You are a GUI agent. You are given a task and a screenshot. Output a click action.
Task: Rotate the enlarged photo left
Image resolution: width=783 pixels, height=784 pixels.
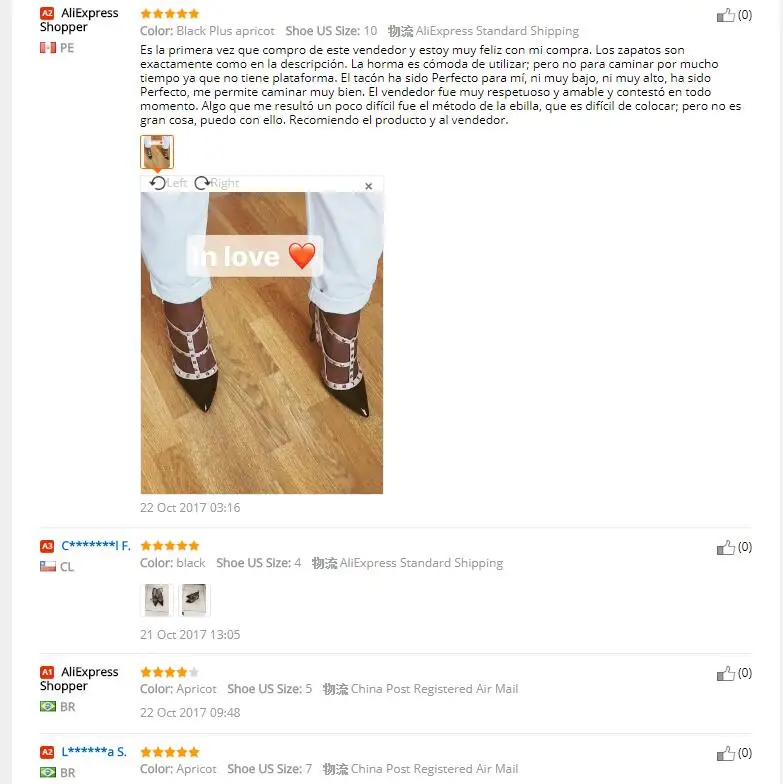pos(168,183)
